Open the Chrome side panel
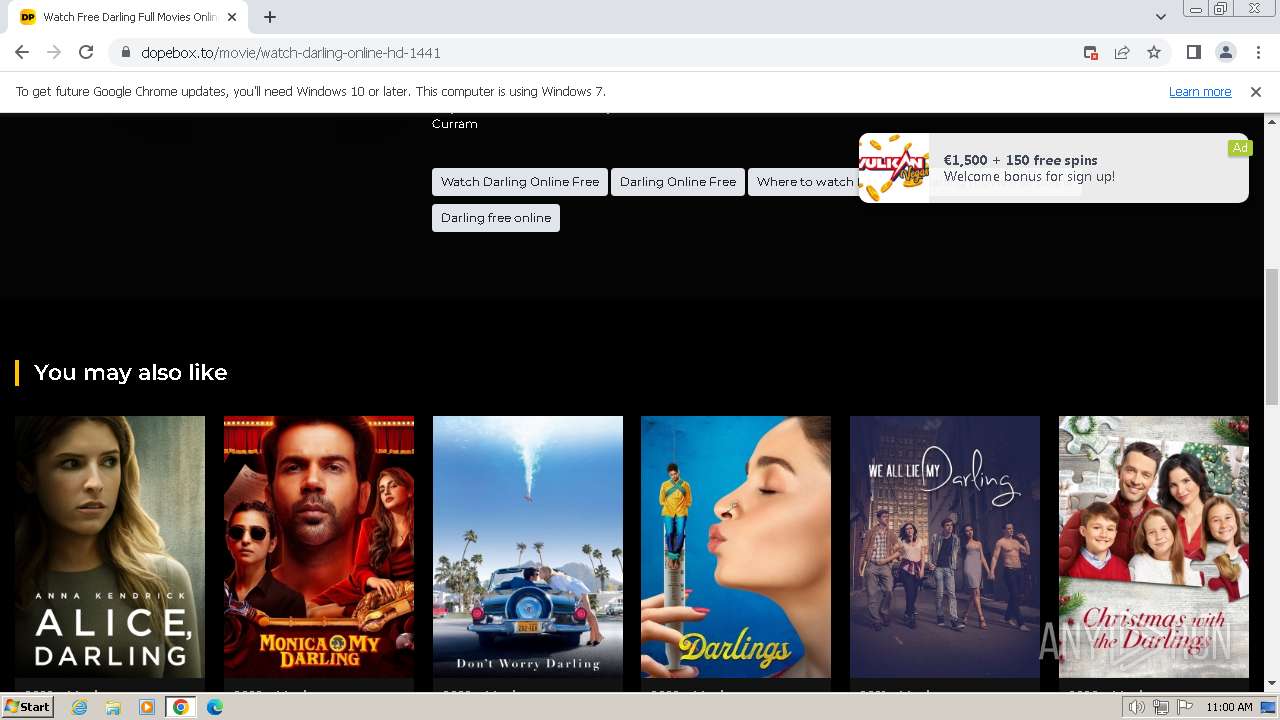 coord(1193,53)
